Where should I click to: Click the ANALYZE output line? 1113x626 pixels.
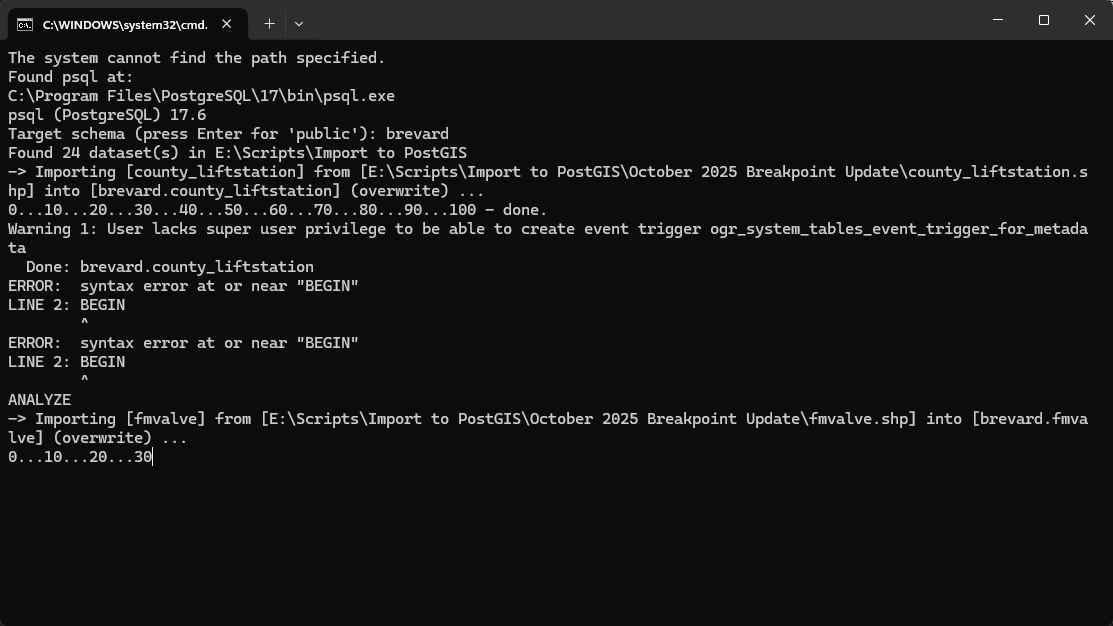[40, 400]
